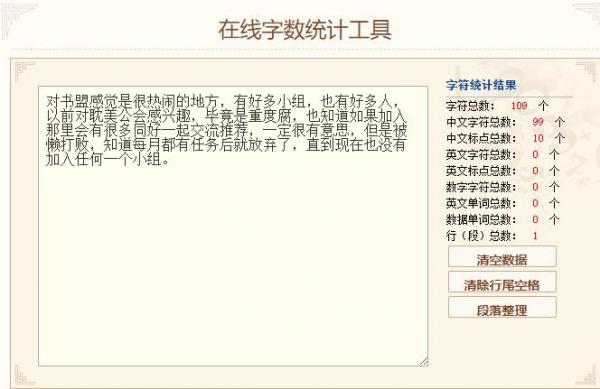Click the 英文单词总数 label
The width and height of the screenshot is (600, 389).
click(481, 203)
